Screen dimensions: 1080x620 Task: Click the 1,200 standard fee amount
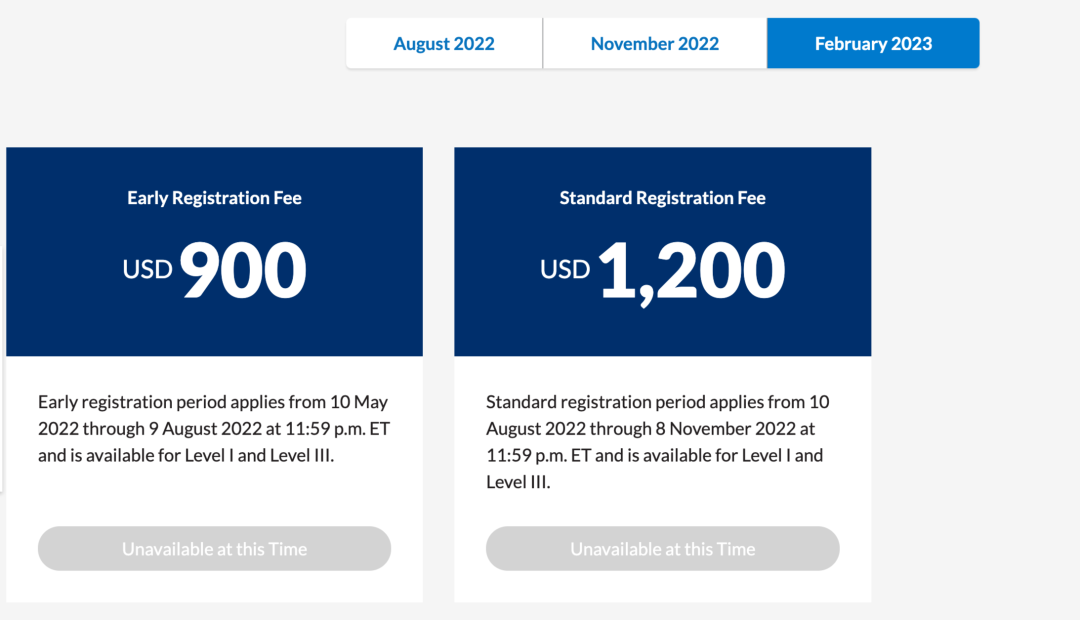point(691,271)
